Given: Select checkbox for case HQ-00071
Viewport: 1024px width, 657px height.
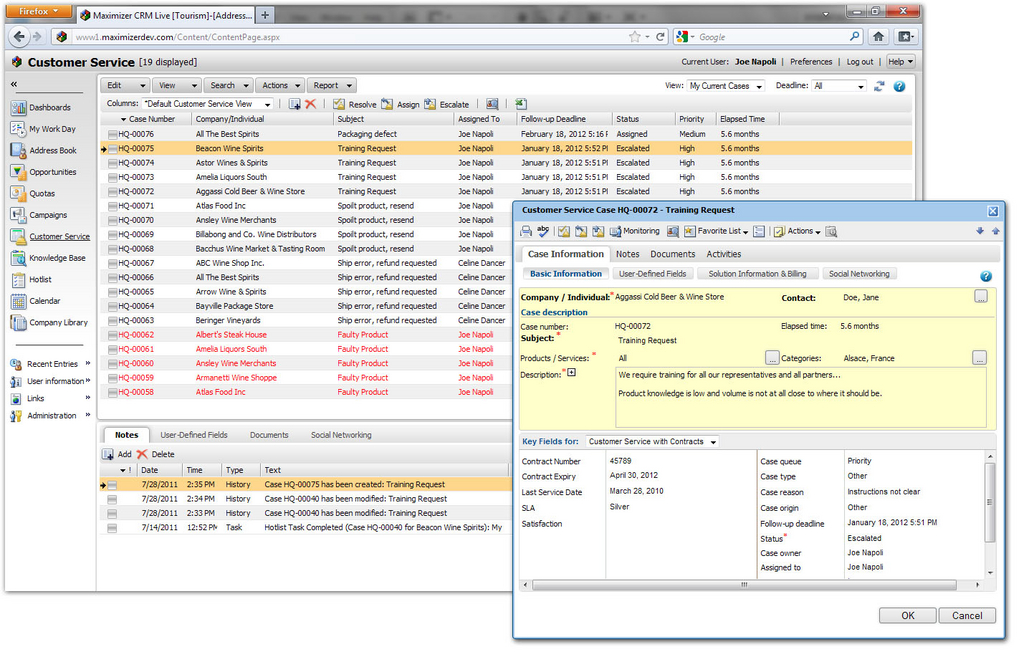Looking at the screenshot, I should click(x=113, y=206).
